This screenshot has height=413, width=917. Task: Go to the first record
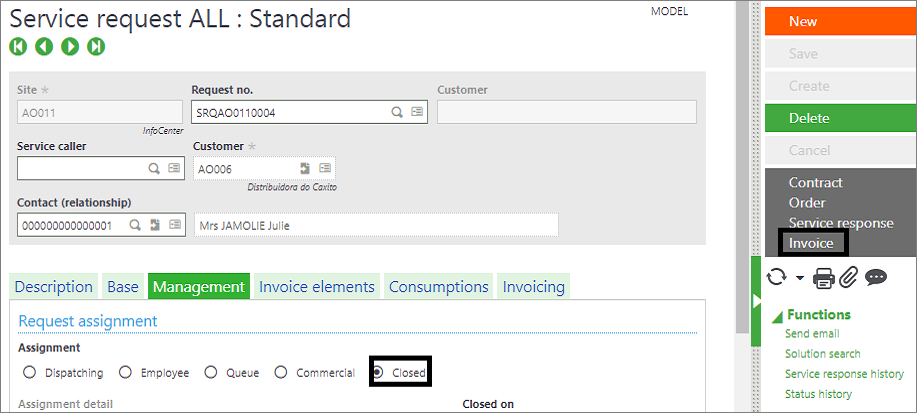click(18, 46)
